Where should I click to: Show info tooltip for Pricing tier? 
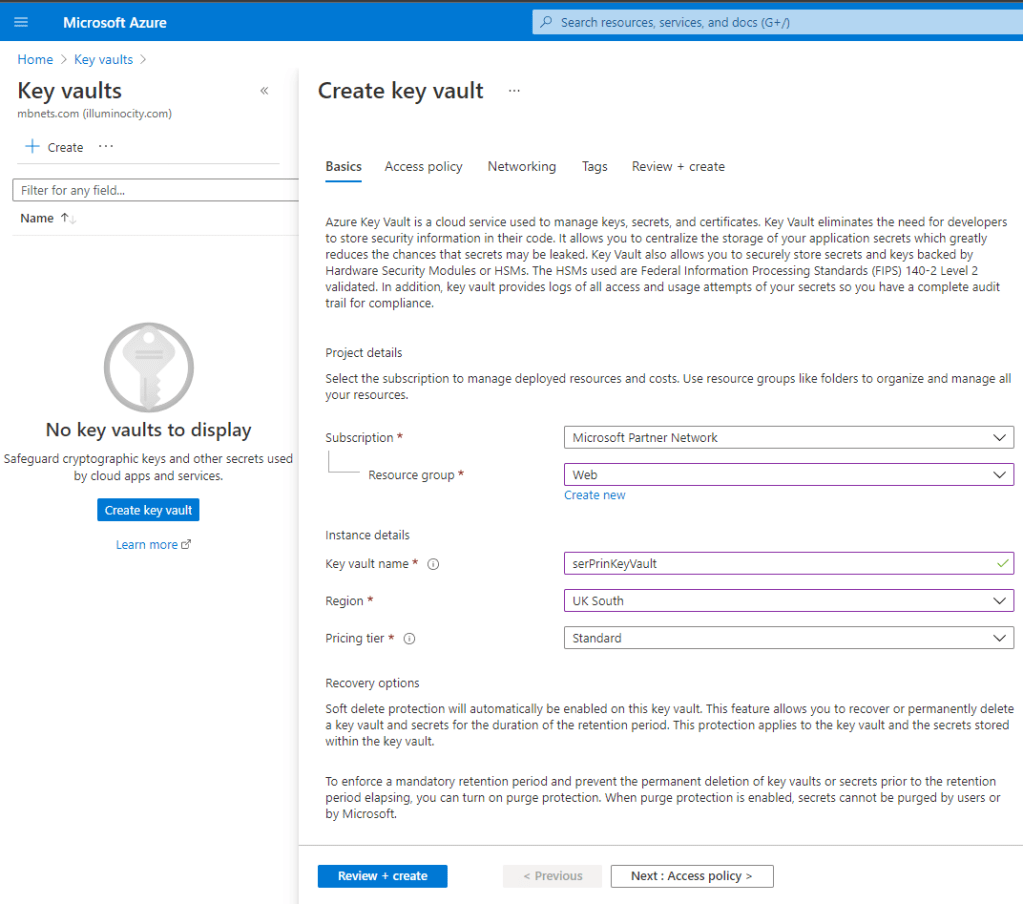pyautogui.click(x=409, y=639)
